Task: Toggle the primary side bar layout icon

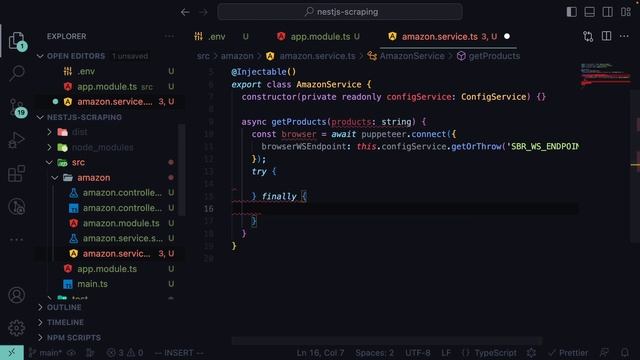Action: click(571, 12)
